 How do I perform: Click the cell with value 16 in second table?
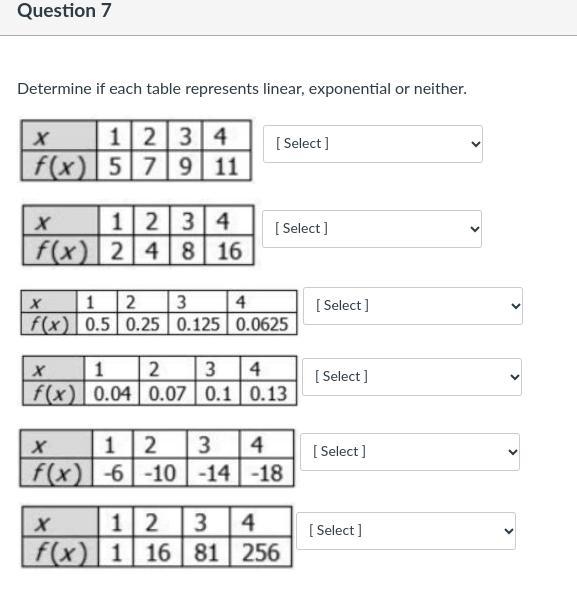pyautogui.click(x=229, y=251)
